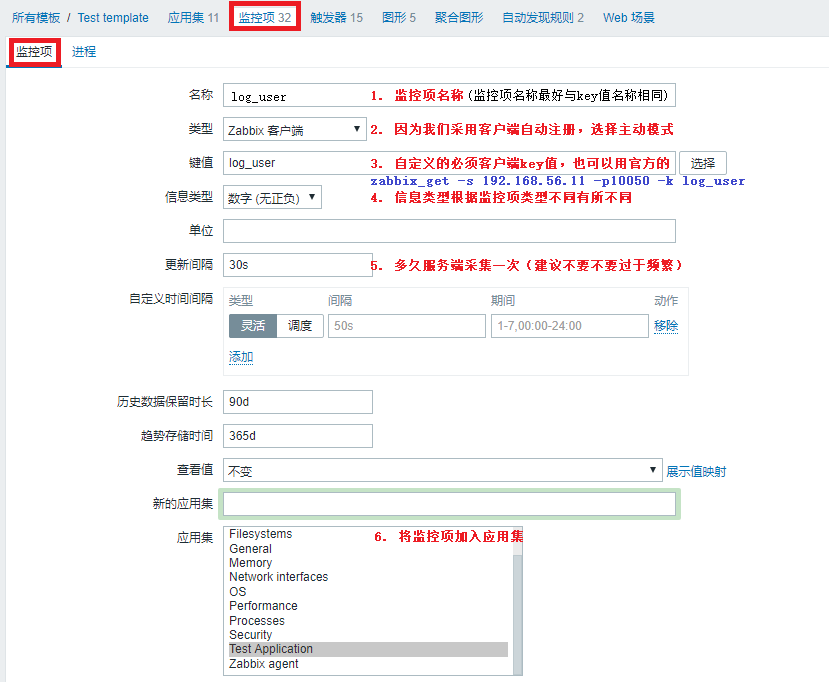Select OS in the 应用集 list

click(x=369, y=592)
